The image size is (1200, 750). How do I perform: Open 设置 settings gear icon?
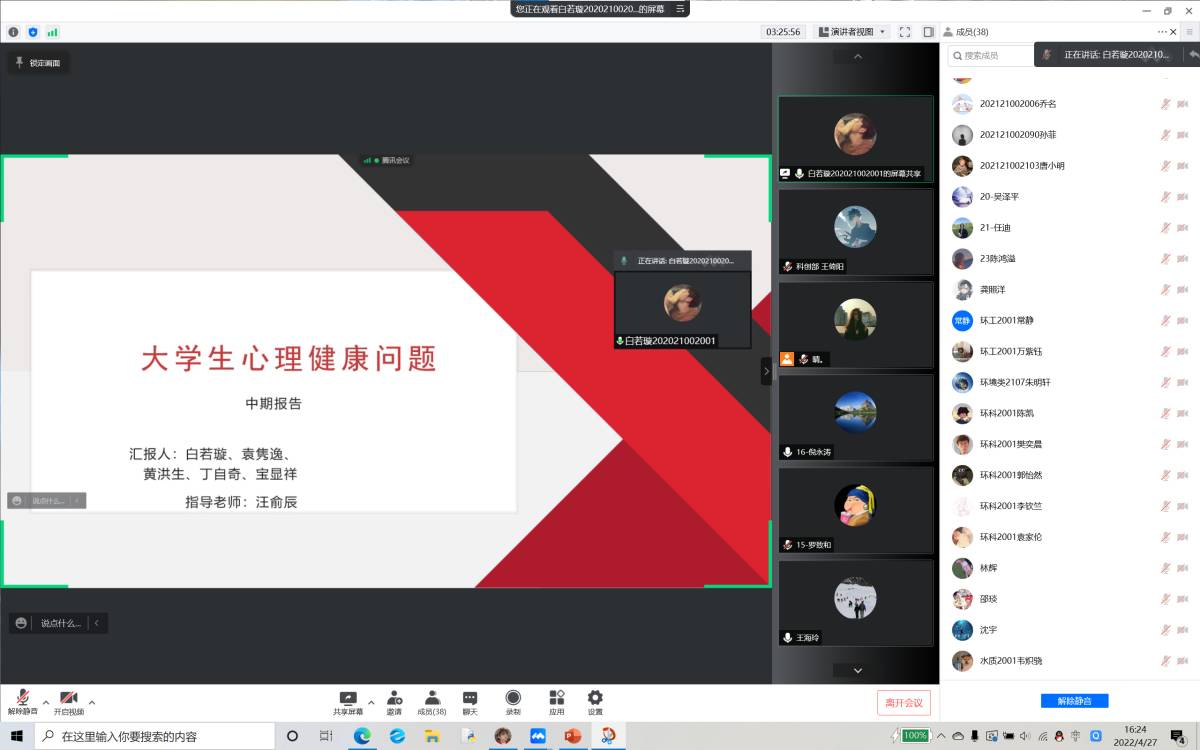595,700
